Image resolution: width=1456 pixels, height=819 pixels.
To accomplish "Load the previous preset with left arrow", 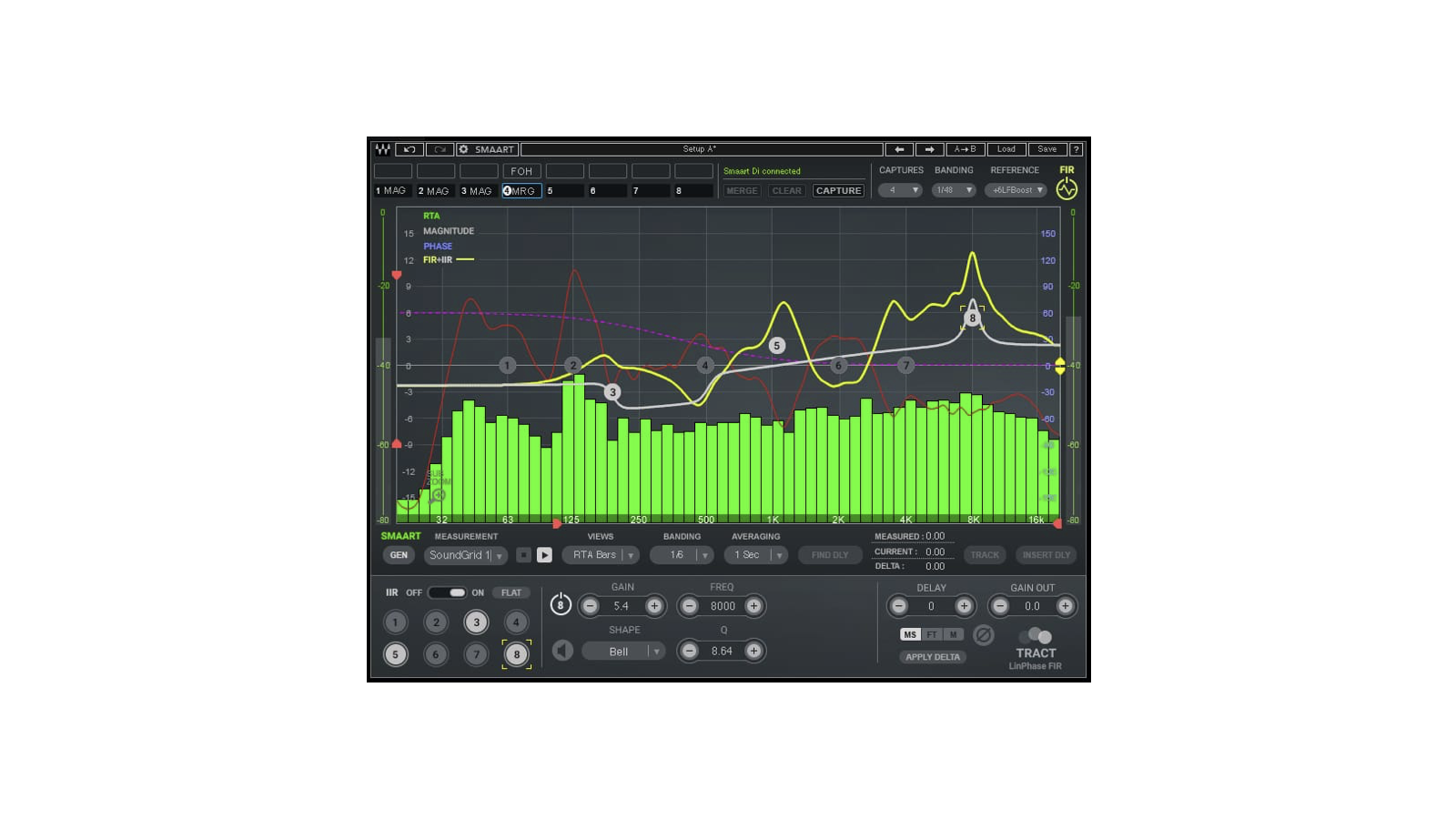I will point(899,149).
